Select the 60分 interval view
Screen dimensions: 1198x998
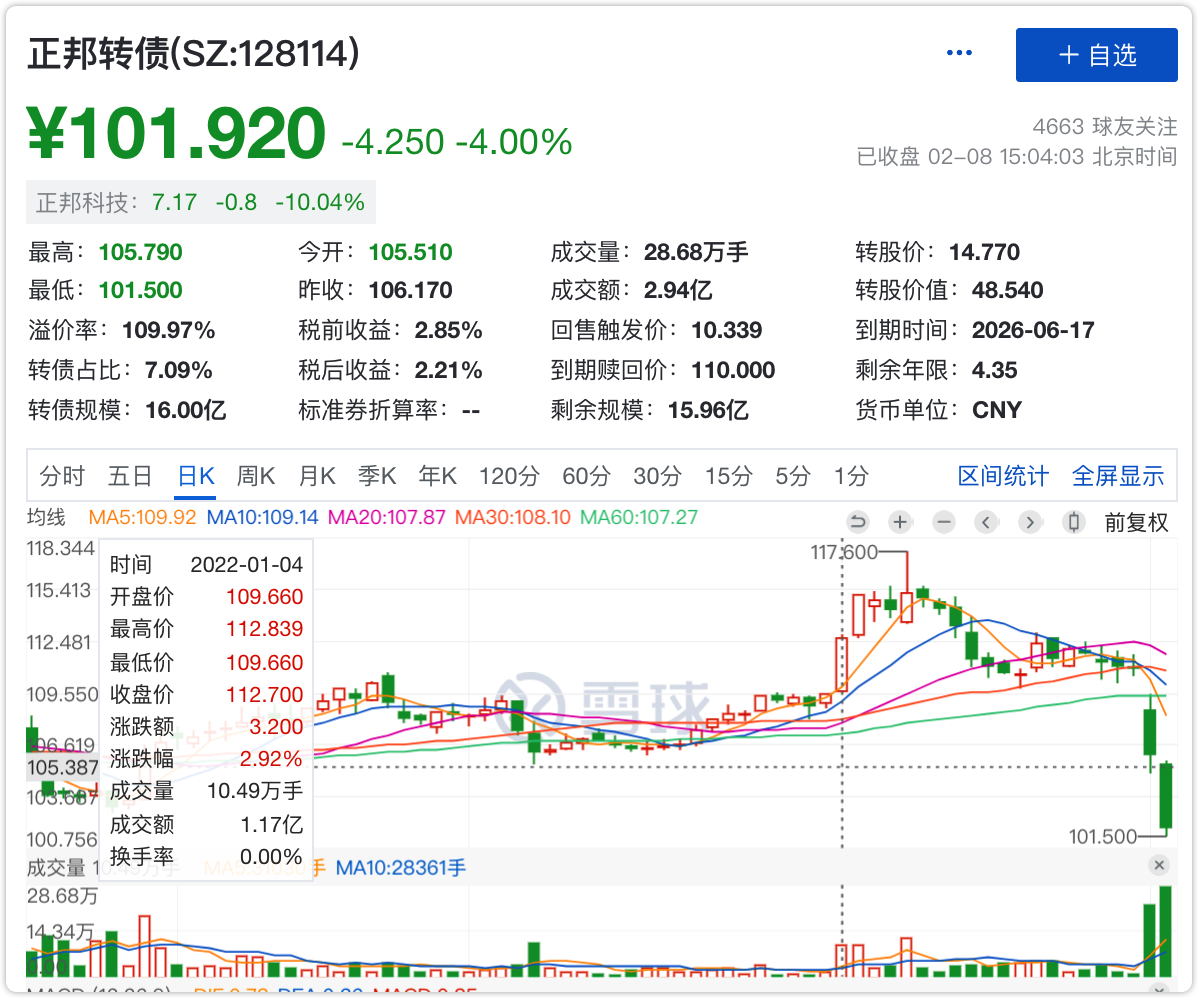click(x=586, y=477)
